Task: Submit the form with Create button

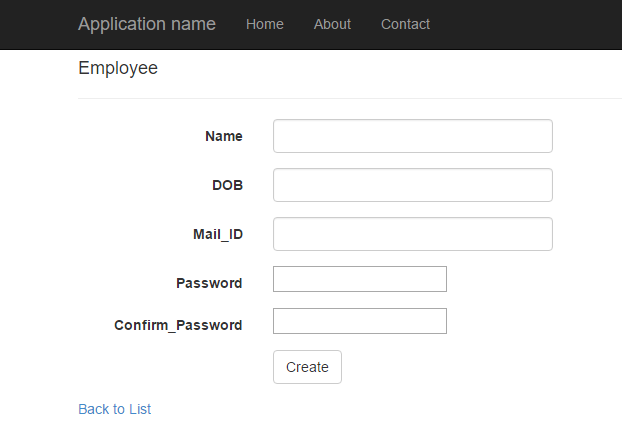Action: [x=307, y=367]
